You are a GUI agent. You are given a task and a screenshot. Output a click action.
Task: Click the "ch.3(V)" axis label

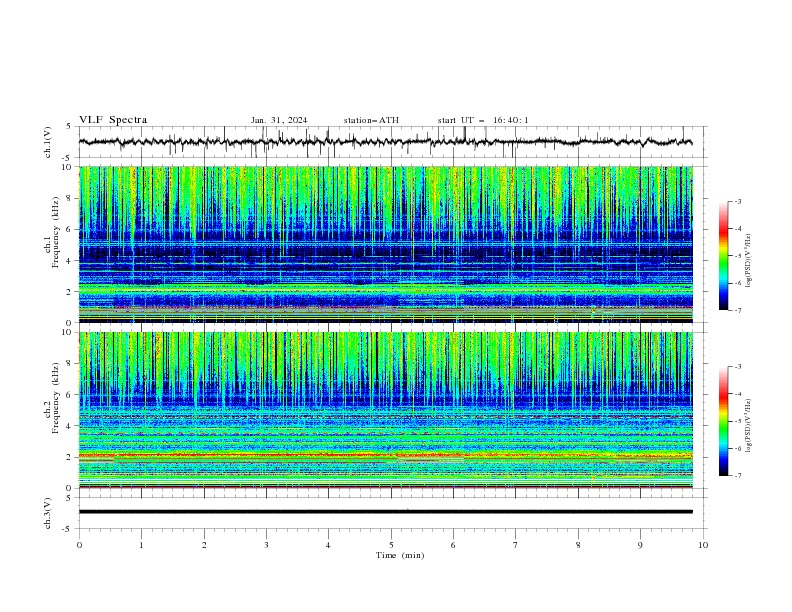pos(48,513)
